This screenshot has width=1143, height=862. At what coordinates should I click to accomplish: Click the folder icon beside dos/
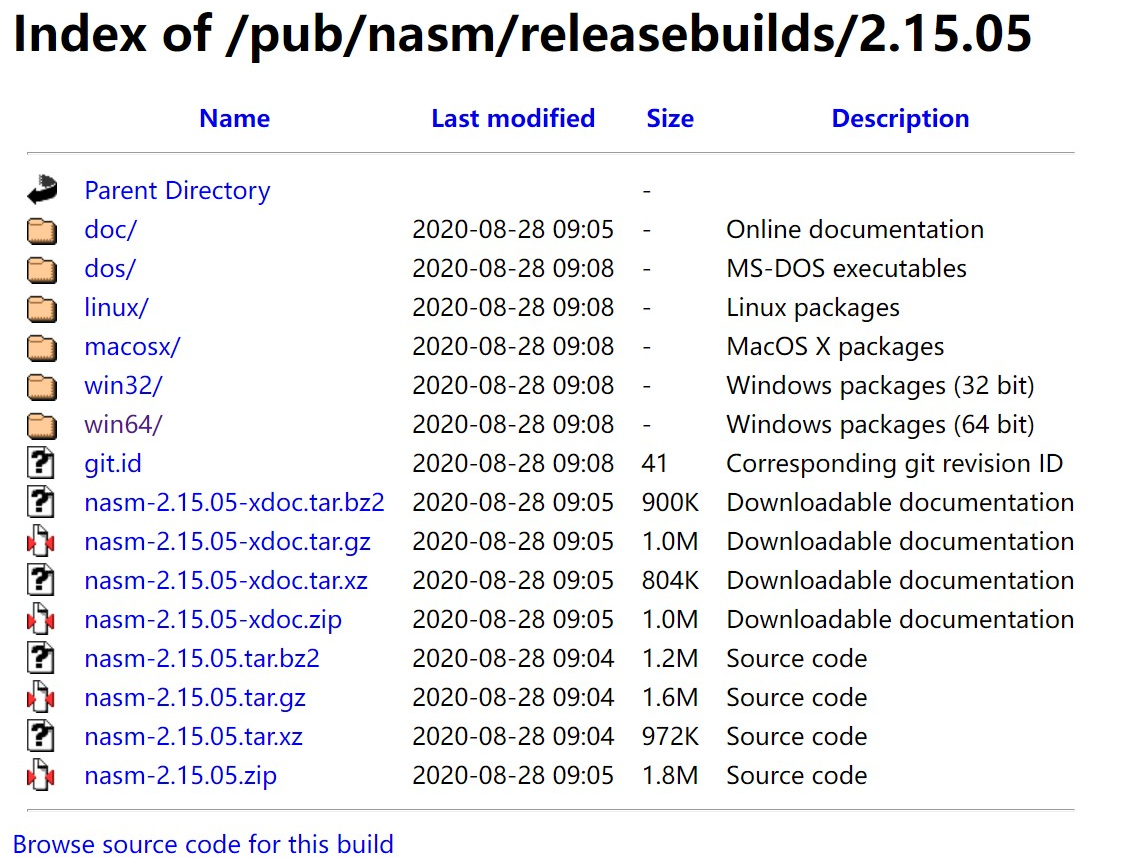click(x=42, y=269)
